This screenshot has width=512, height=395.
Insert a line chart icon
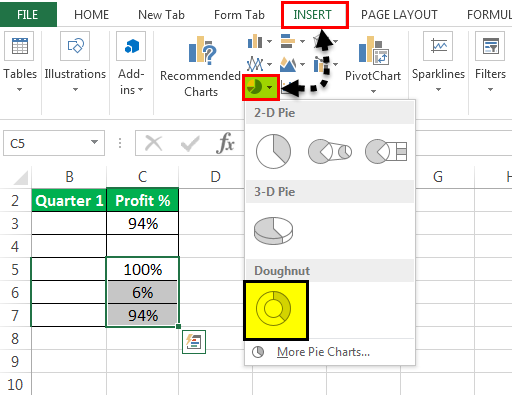click(x=255, y=64)
